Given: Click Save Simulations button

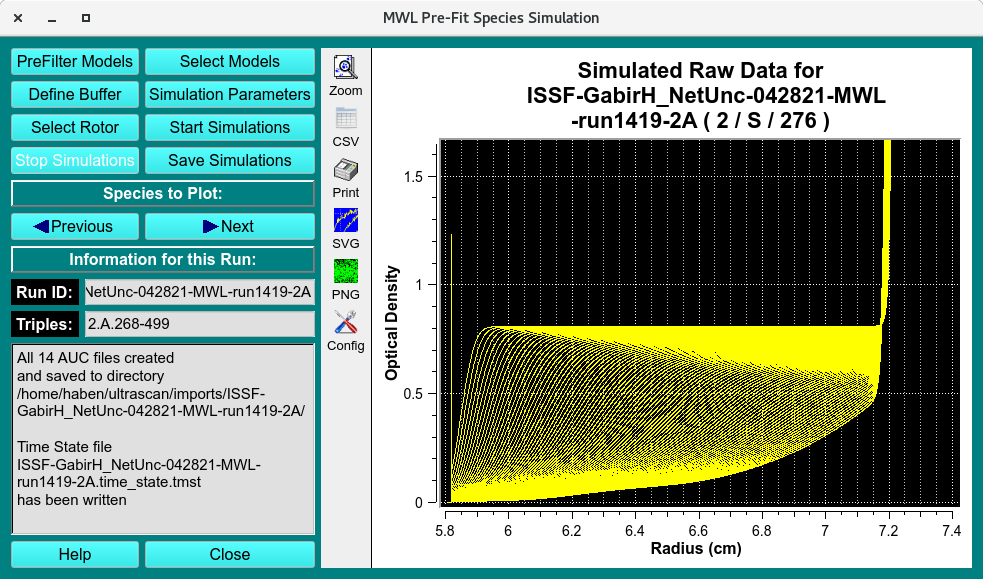Looking at the screenshot, I should pyautogui.click(x=229, y=160).
